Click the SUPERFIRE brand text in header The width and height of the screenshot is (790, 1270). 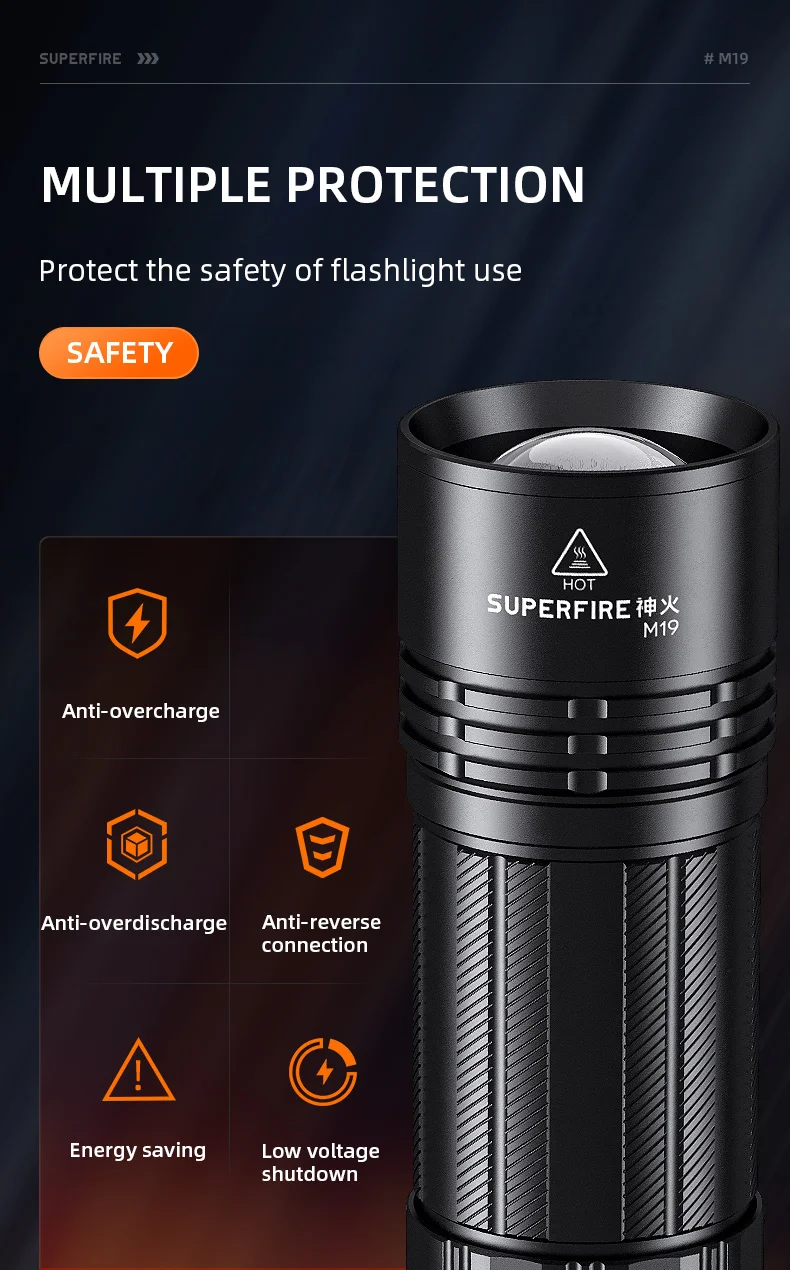[80, 59]
